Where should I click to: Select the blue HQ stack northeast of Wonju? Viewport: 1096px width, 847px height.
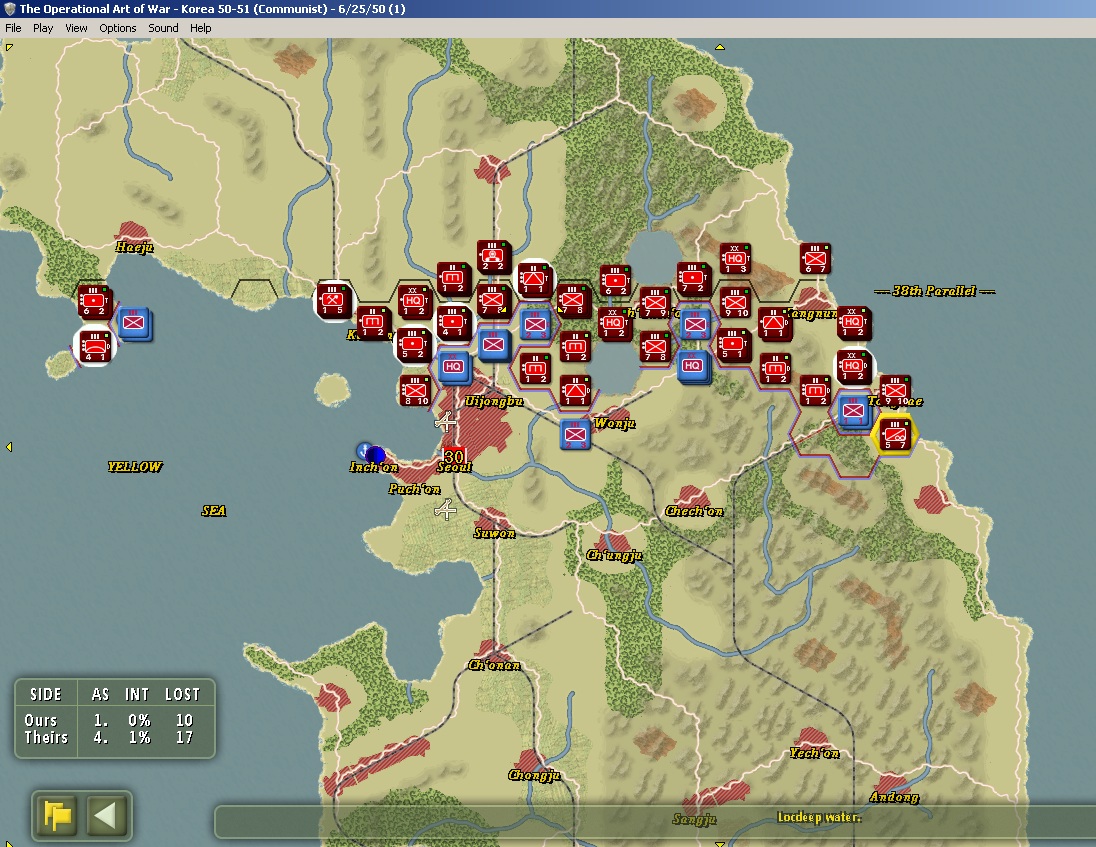click(693, 366)
